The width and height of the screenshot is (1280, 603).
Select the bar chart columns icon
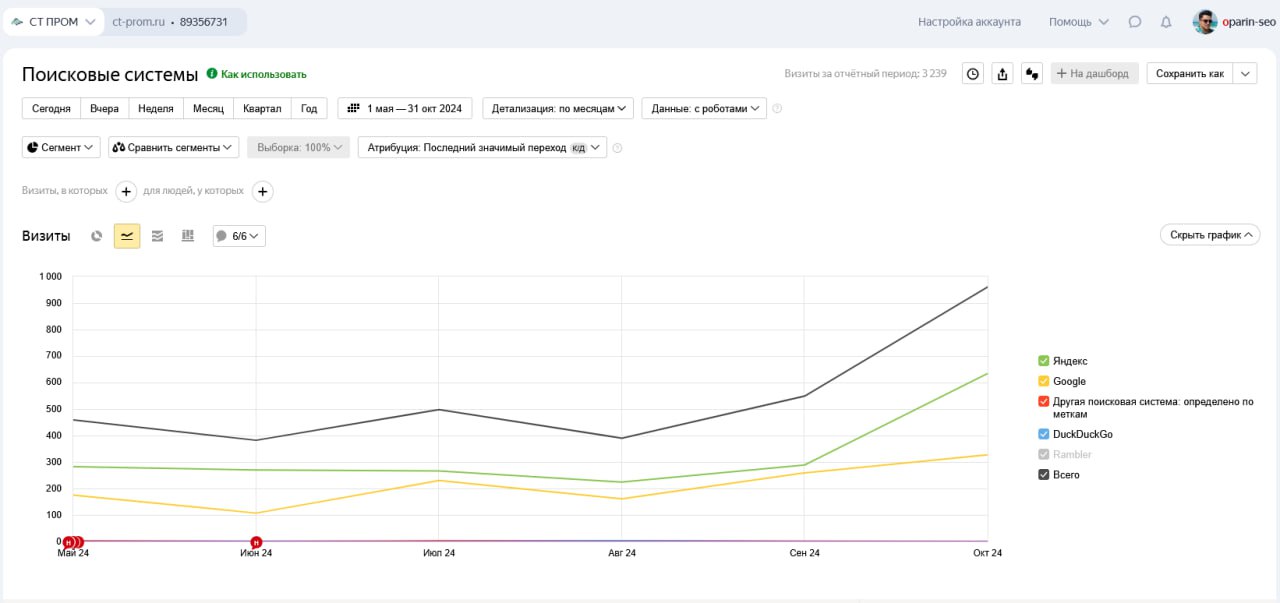point(187,236)
